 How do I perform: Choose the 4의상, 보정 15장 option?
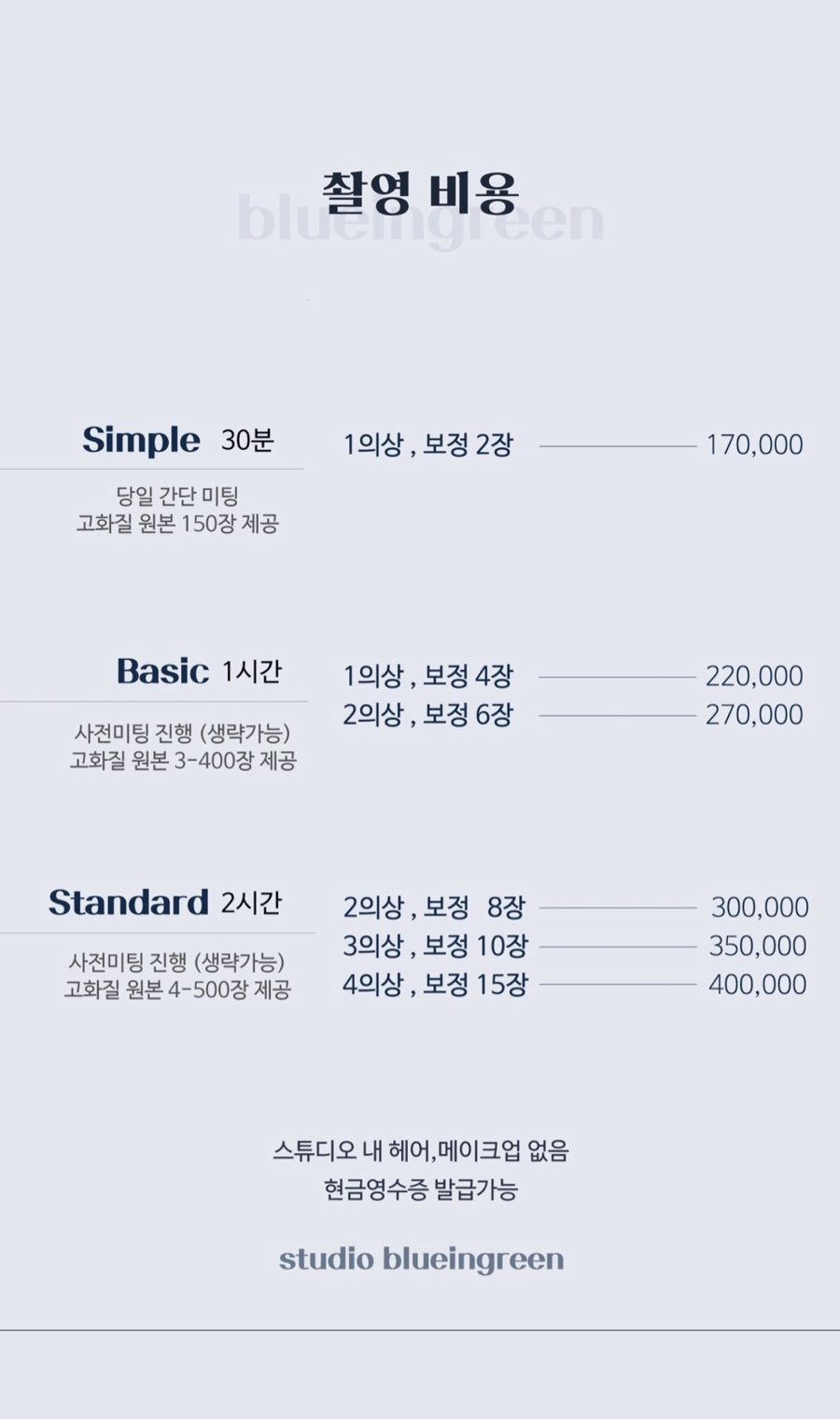tap(435, 984)
